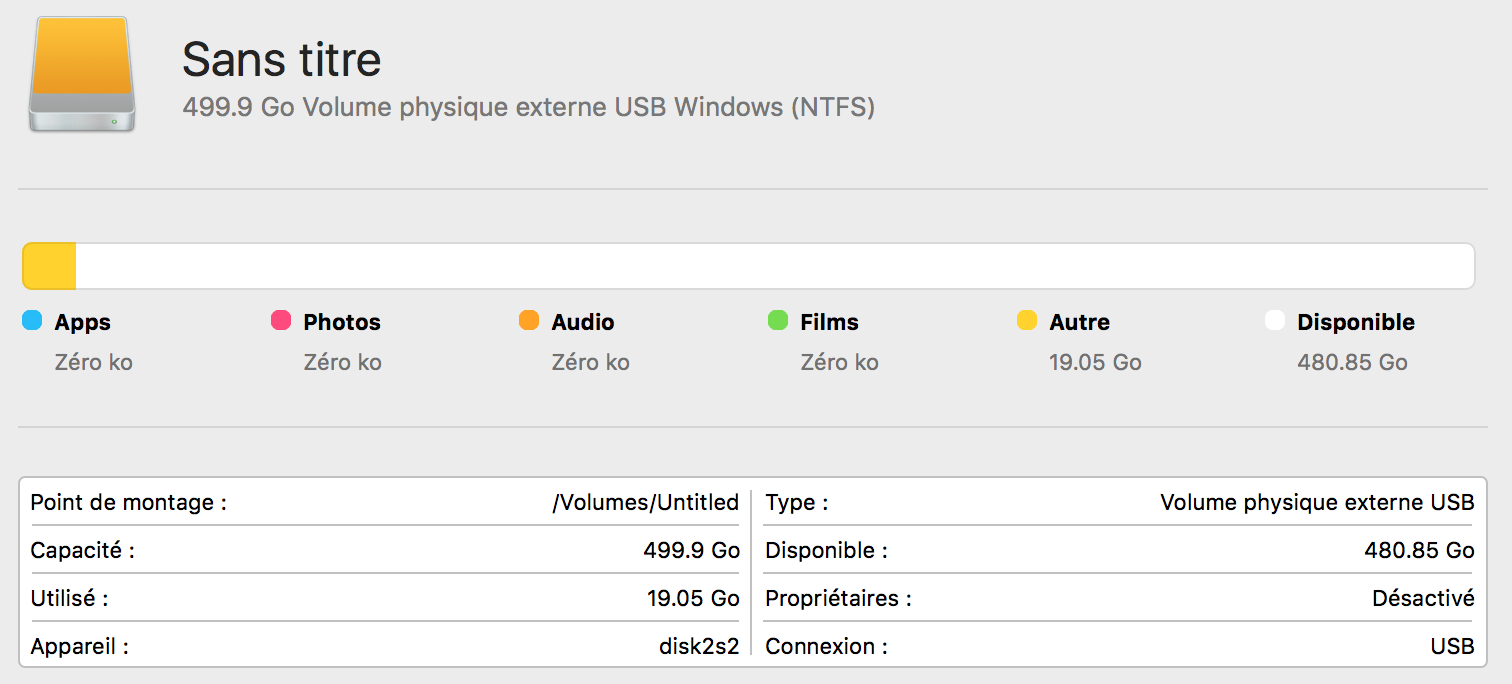Click the Utilisé row value 19.05 Go
The width and height of the screenshot is (1512, 684).
click(693, 598)
